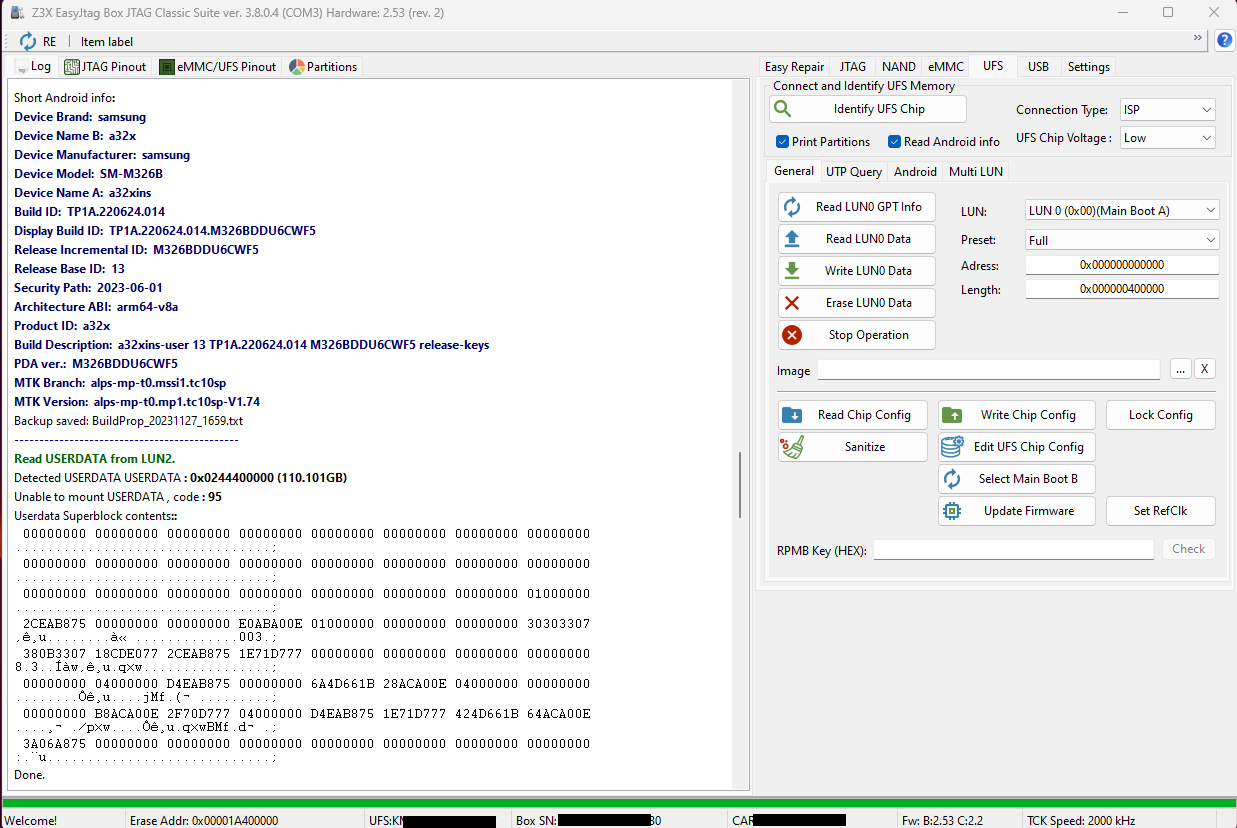
Task: Click the Read USERDATA from LUN2 line
Action: tap(95, 459)
